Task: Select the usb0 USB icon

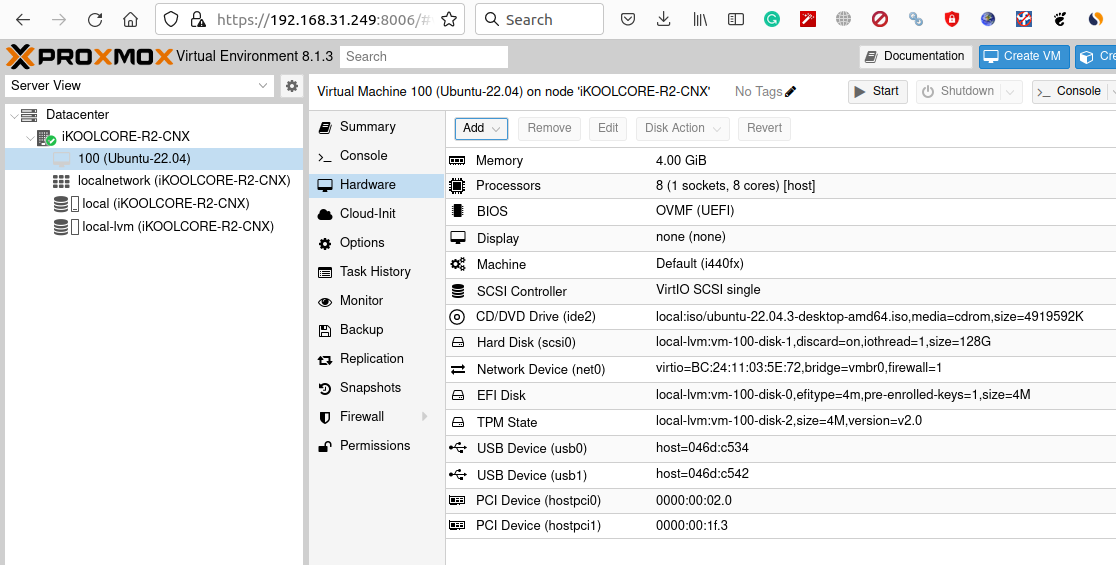Action: click(458, 448)
